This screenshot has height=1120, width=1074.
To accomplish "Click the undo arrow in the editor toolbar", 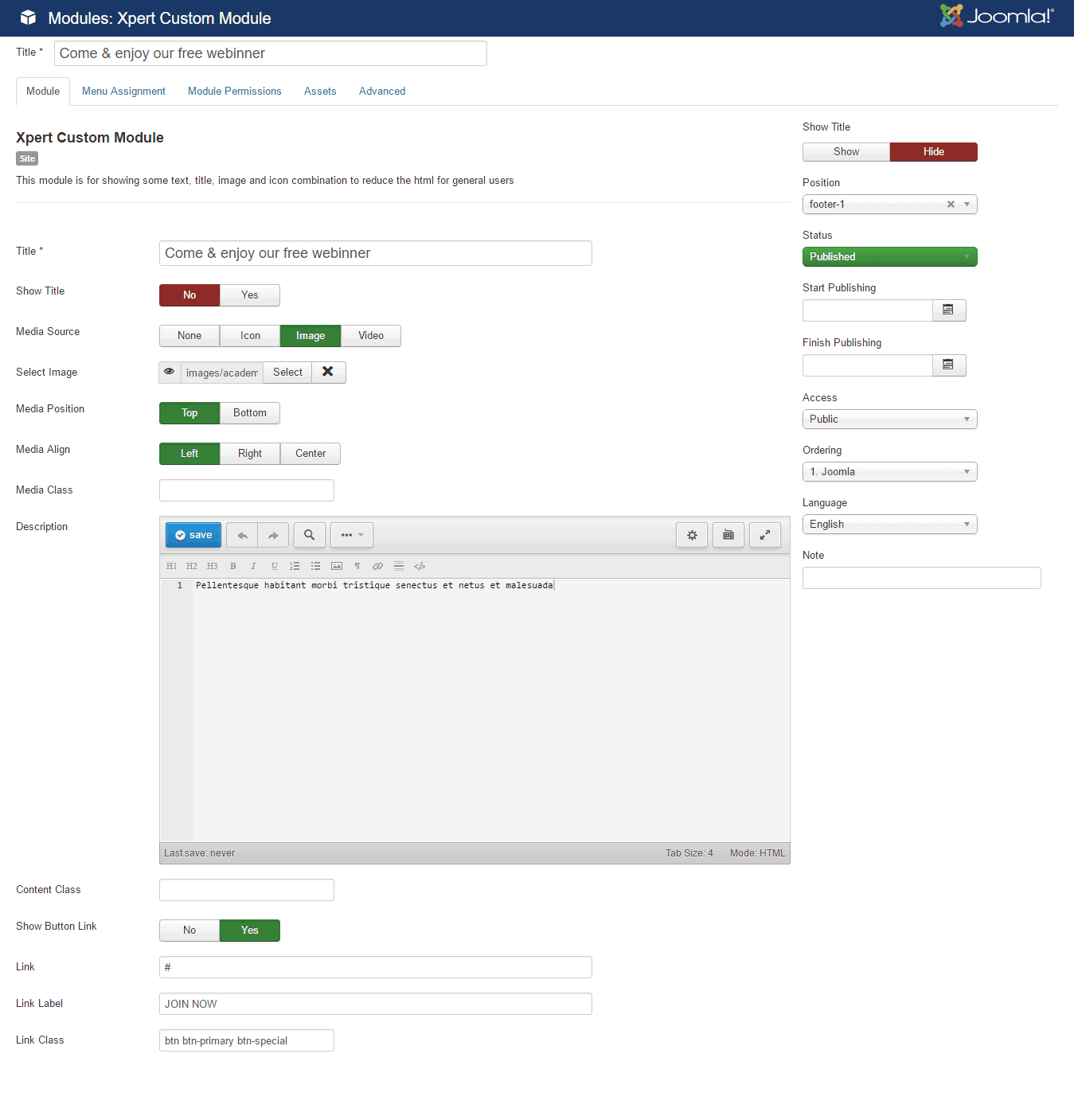I will [x=242, y=536].
